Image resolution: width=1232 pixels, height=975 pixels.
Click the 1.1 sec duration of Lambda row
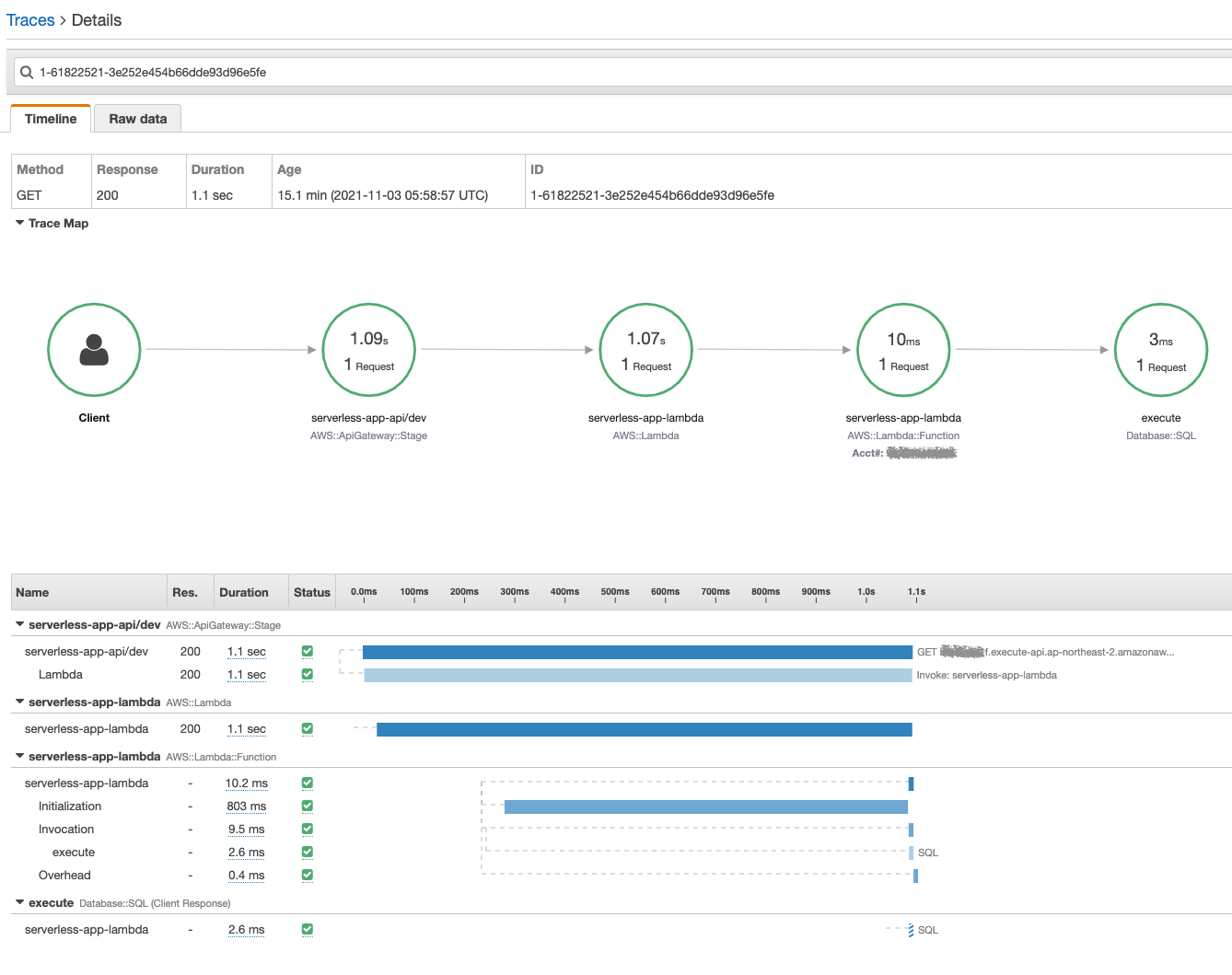tap(247, 674)
